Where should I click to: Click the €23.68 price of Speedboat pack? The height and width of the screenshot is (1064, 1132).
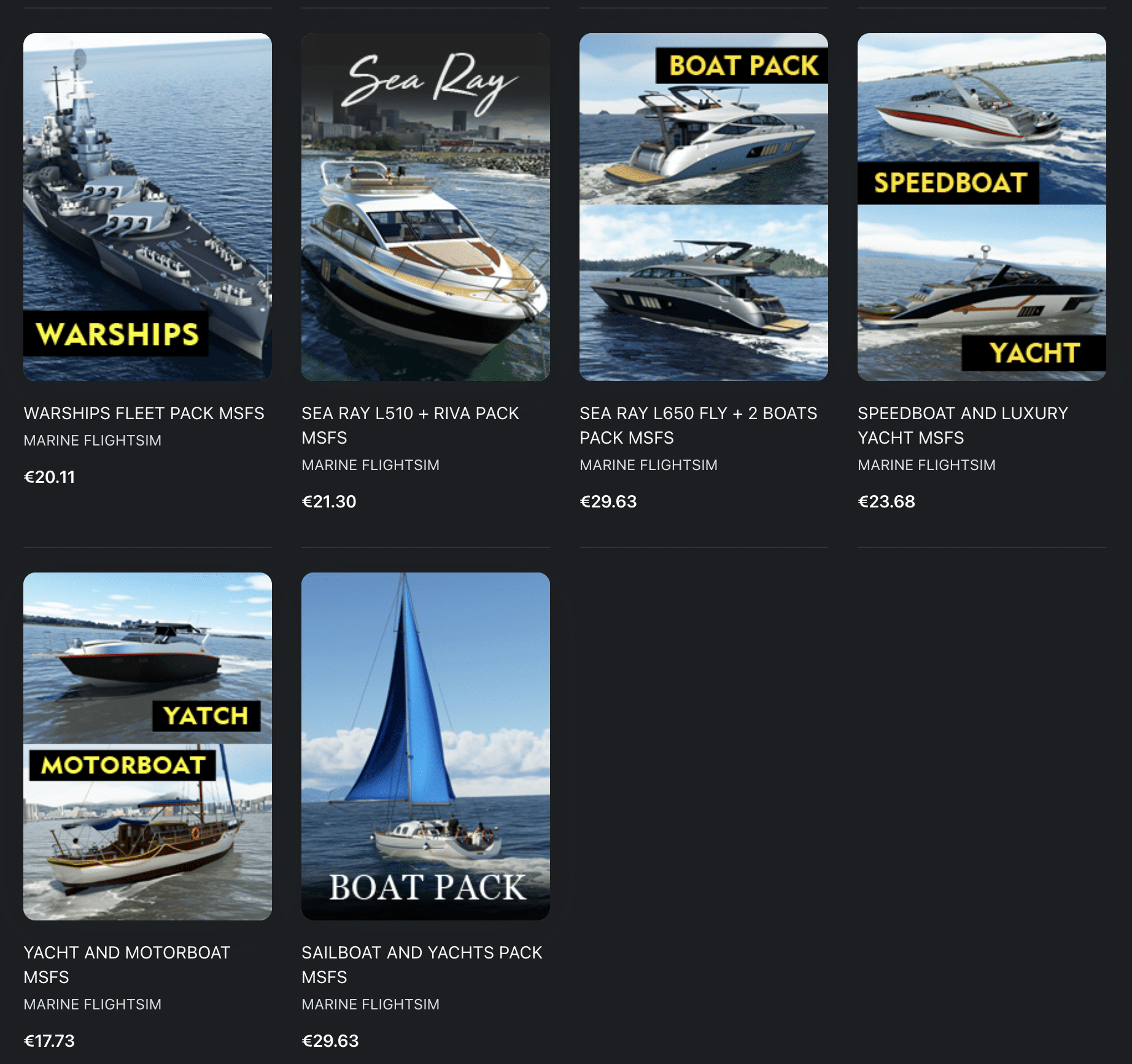point(886,501)
